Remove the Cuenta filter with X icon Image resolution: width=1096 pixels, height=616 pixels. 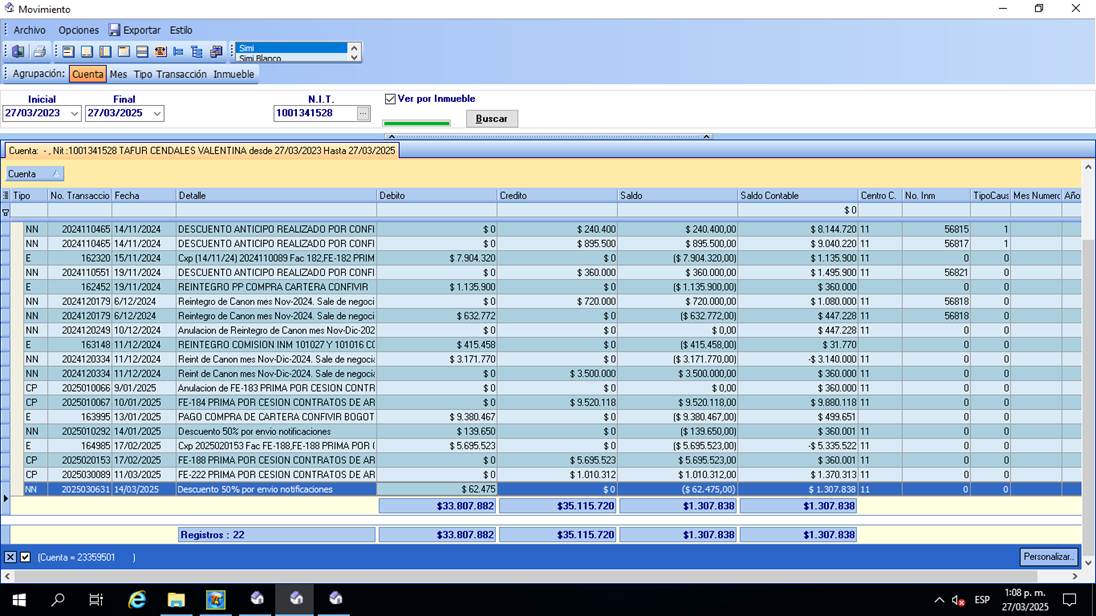pos(10,557)
